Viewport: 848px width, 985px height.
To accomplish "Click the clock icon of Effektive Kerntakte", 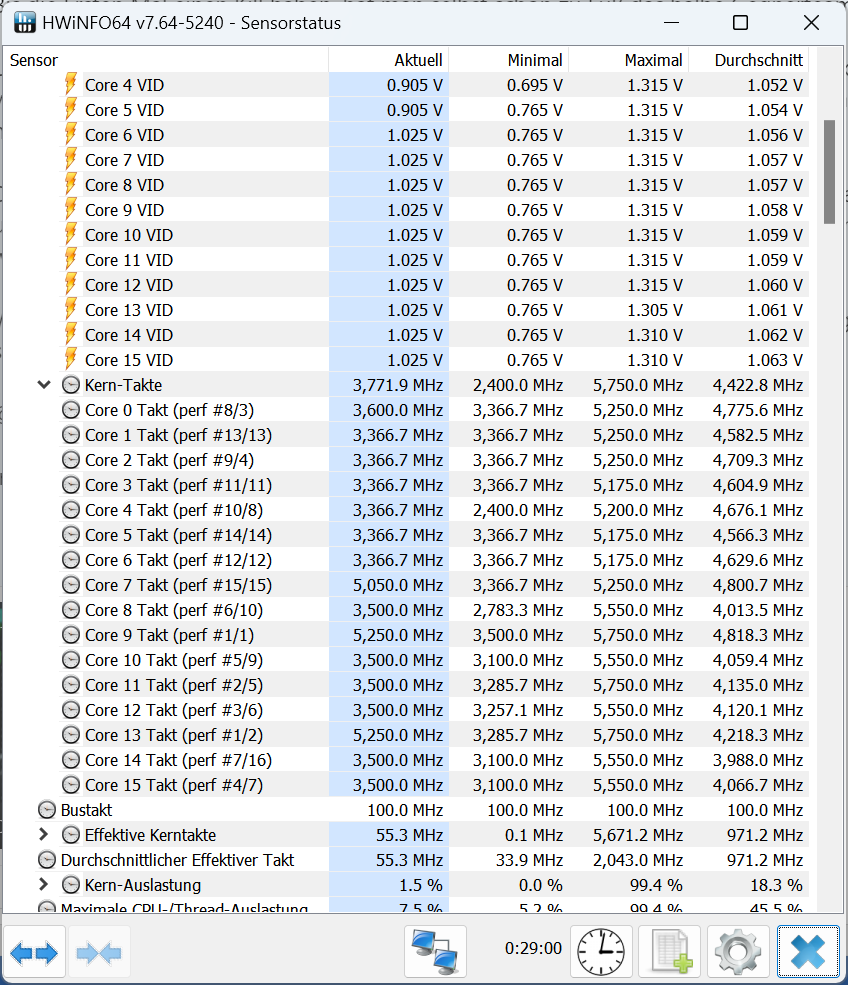I will [71, 834].
